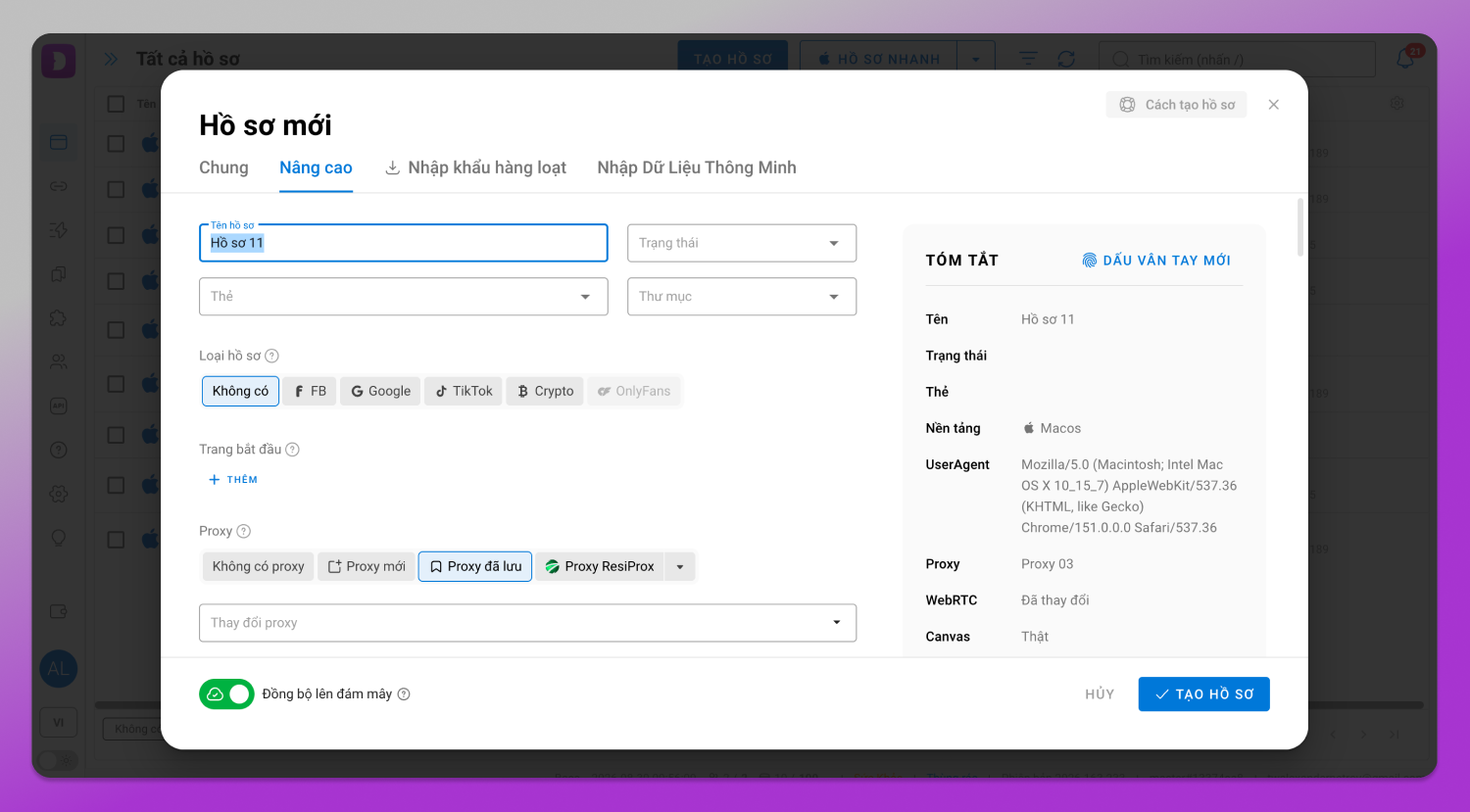1470x812 pixels.
Task: Open the wallet icon in the sidebar
Action: pyautogui.click(x=59, y=611)
